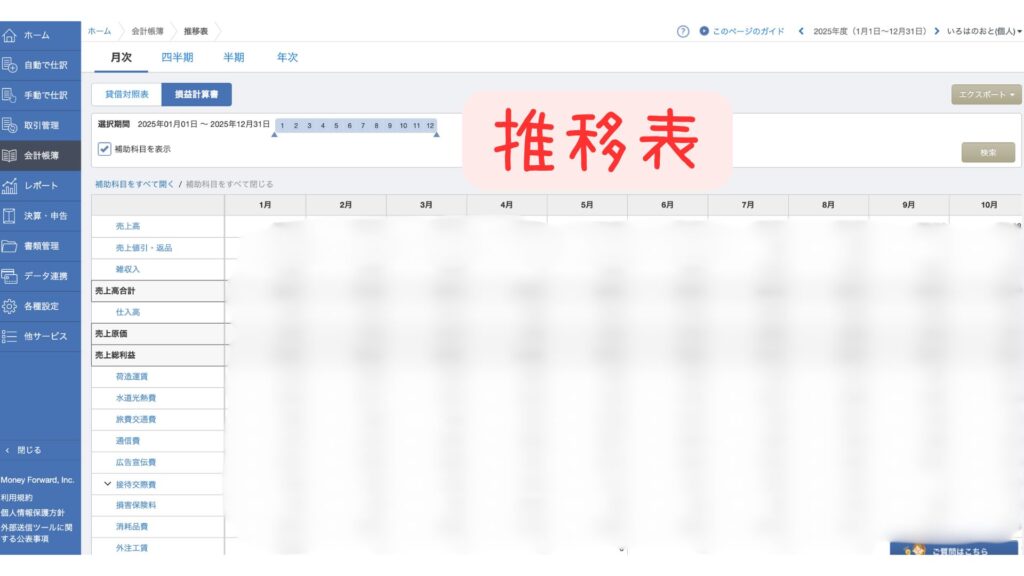Open 手動で仕訳 from the sidebar
This screenshot has width=1024, height=576.
pyautogui.click(x=10, y=92)
